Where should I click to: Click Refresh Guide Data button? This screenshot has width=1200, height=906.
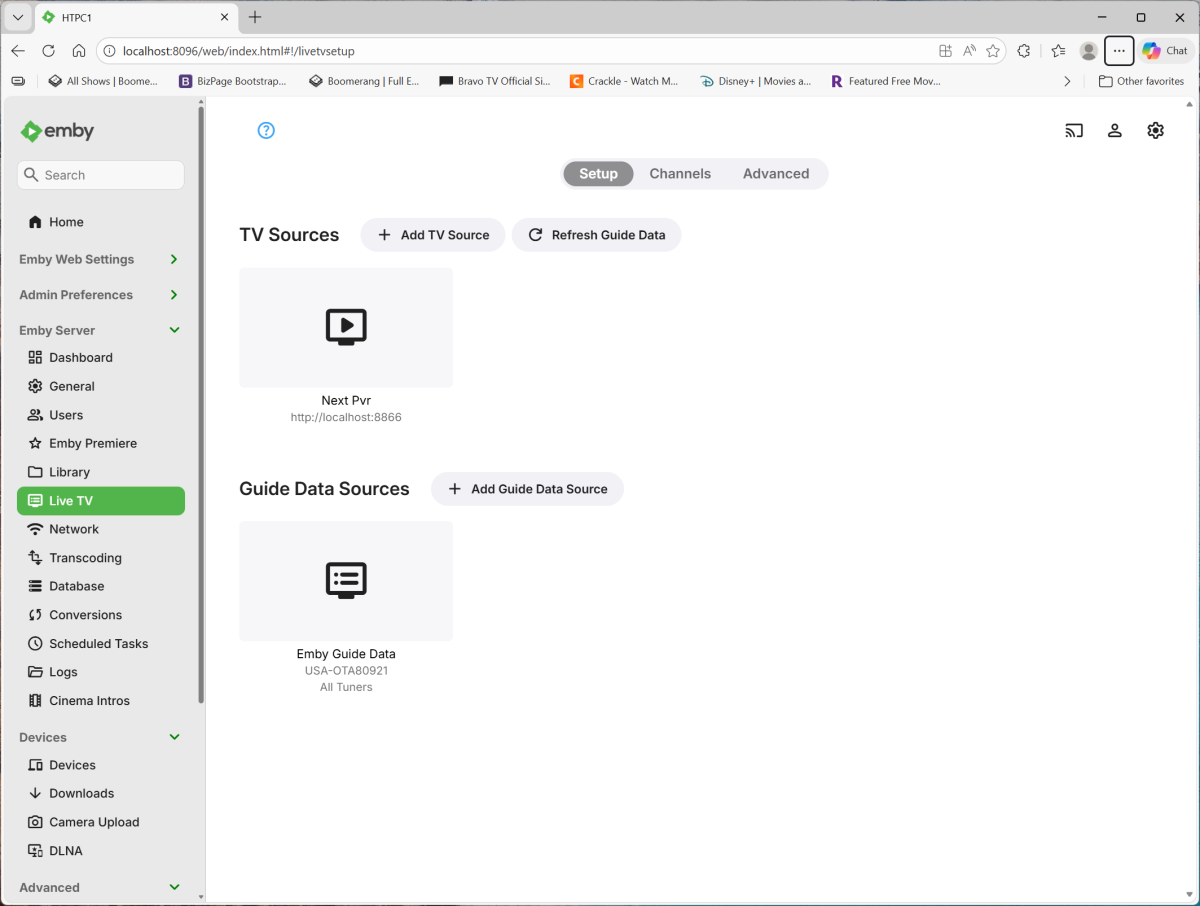click(596, 235)
